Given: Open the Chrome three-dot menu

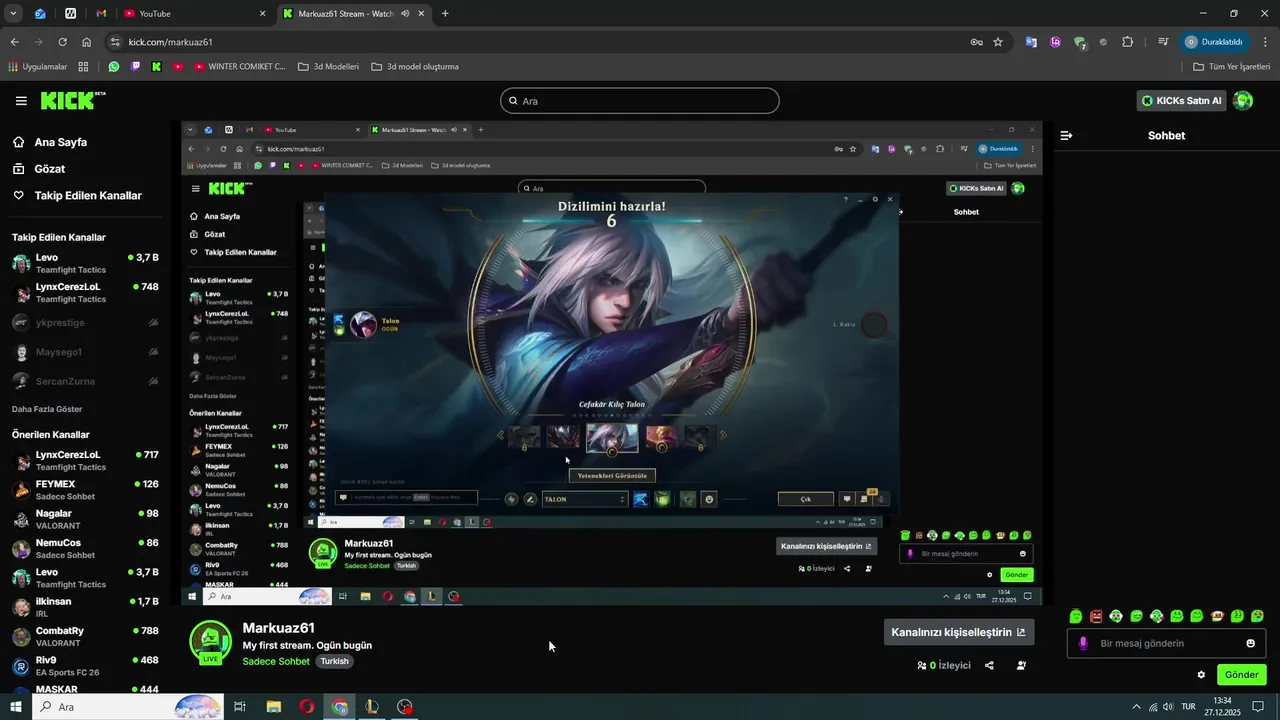Looking at the screenshot, I should tap(1266, 42).
